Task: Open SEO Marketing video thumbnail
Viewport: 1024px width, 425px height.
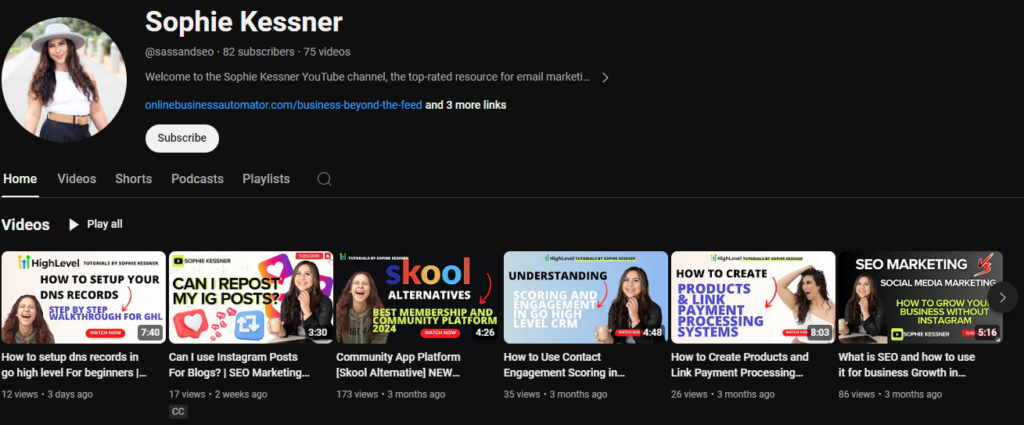Action: pos(920,297)
